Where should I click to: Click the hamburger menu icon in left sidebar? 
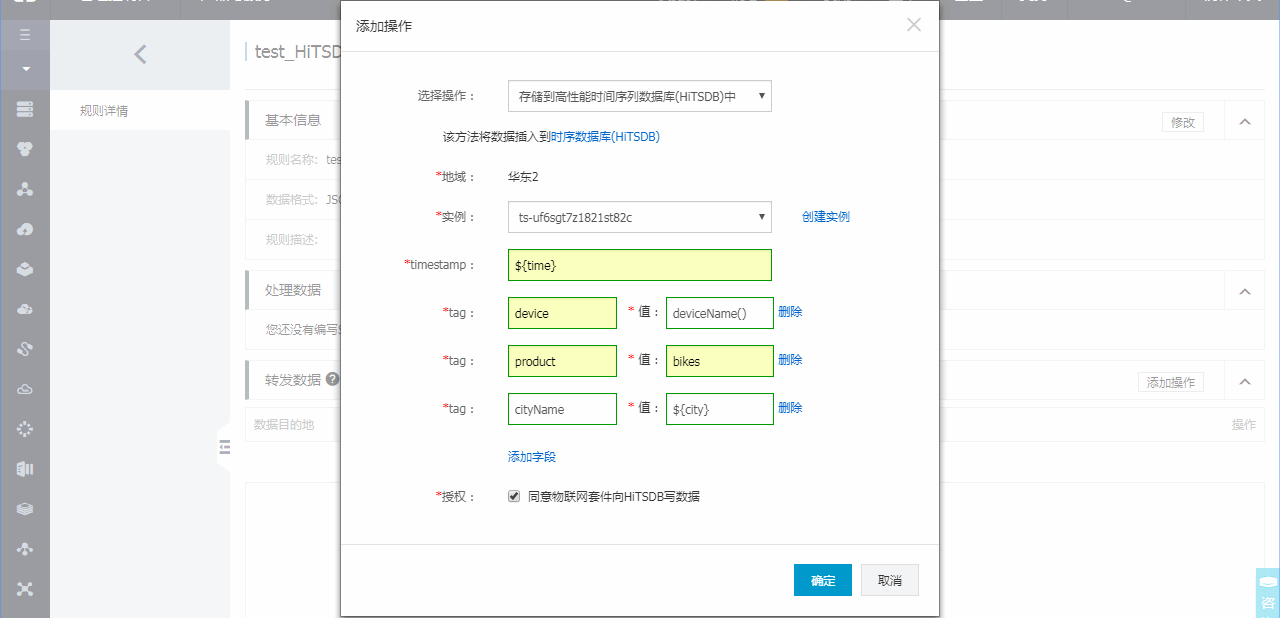pyautogui.click(x=25, y=34)
